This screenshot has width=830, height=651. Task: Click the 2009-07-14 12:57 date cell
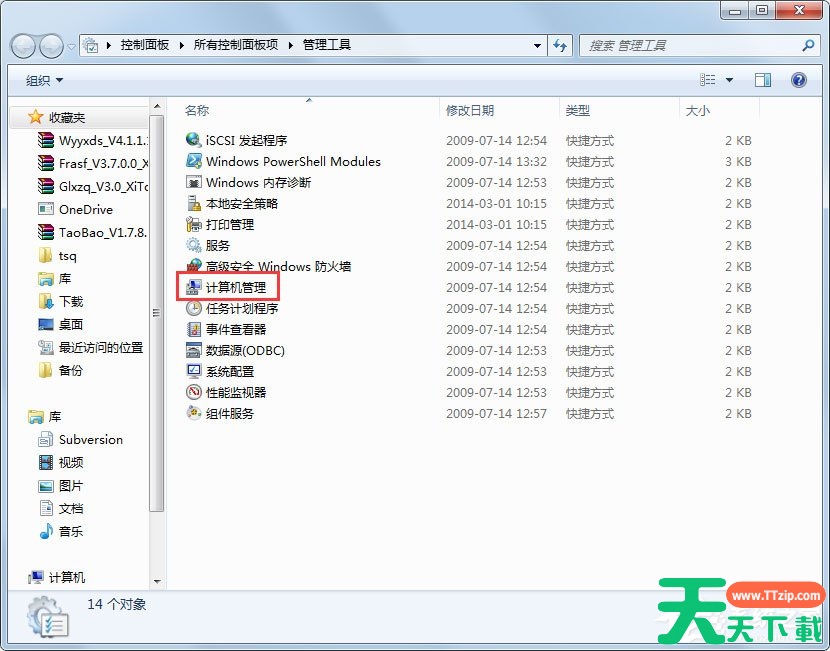(x=496, y=413)
